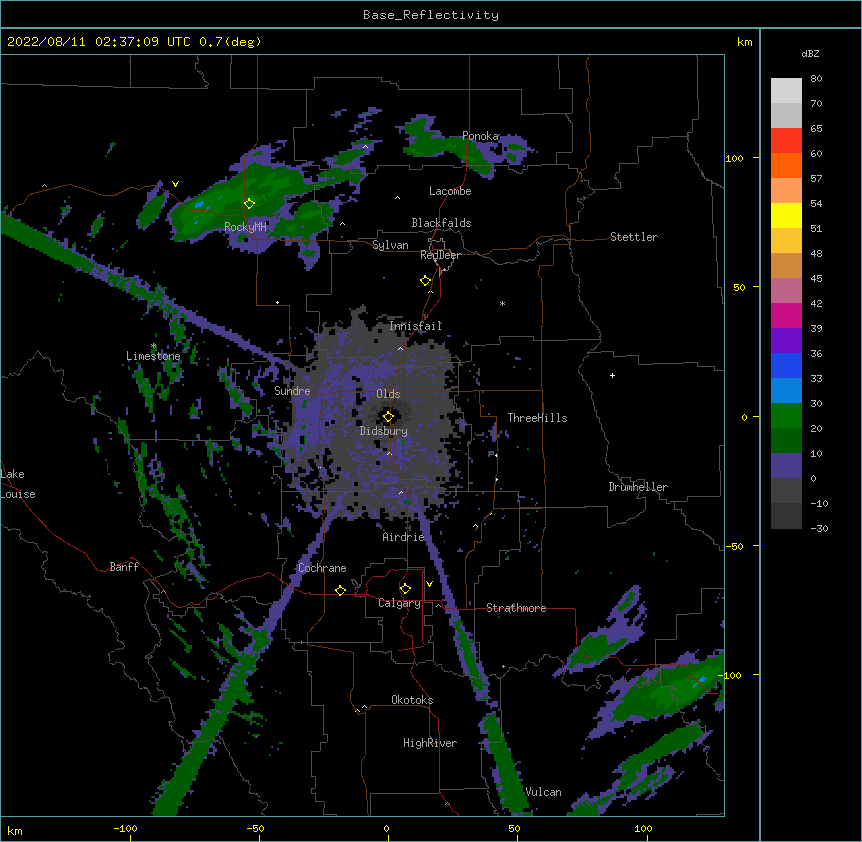Click the red 60–65 dBZ legend band
862x842 pixels.
(x=786, y=141)
